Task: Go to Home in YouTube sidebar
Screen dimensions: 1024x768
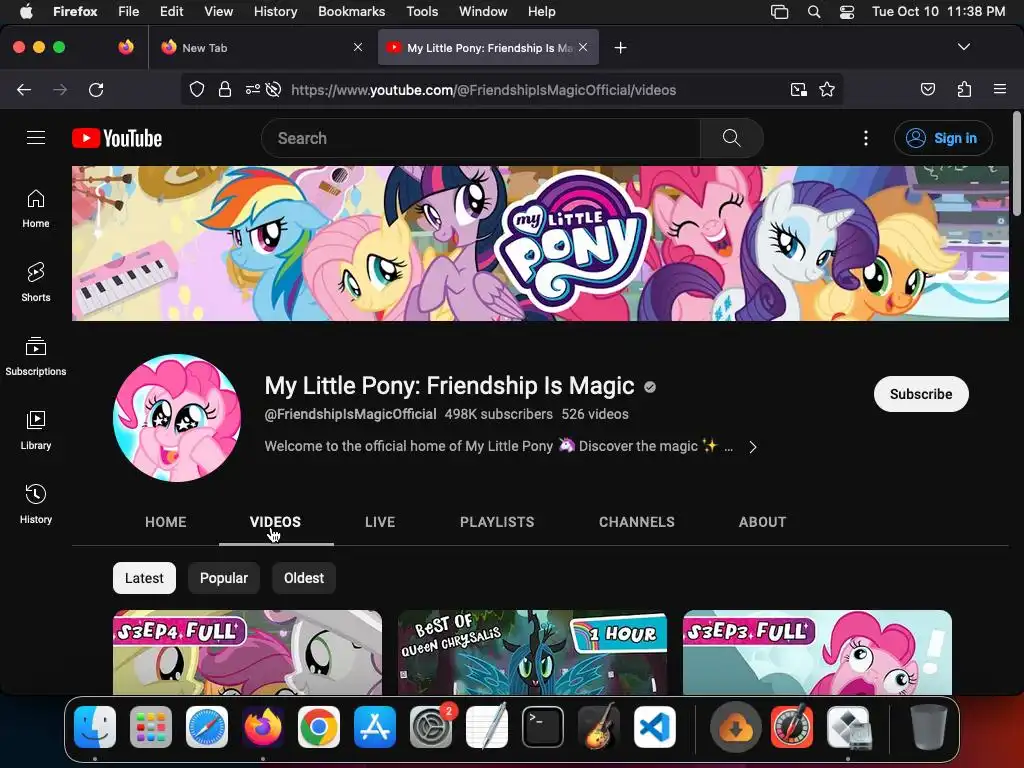Action: click(36, 208)
